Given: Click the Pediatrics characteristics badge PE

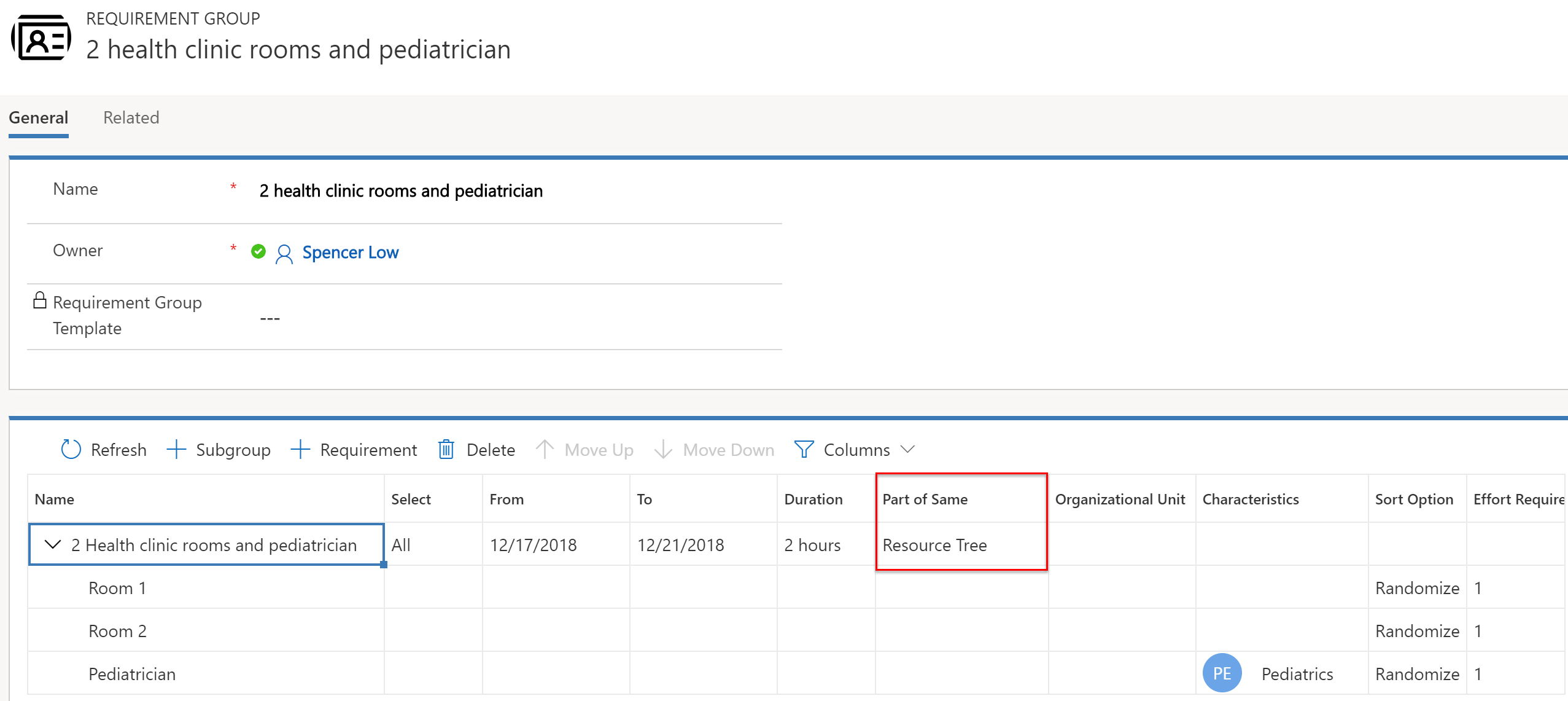Looking at the screenshot, I should tap(1224, 672).
